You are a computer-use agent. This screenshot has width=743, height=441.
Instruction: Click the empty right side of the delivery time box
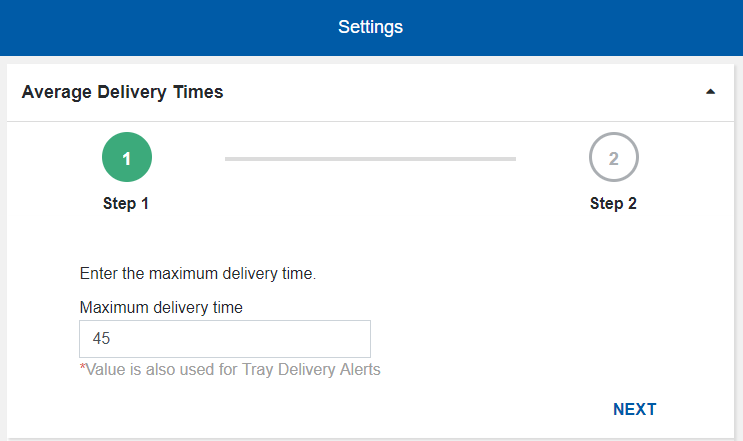[320, 339]
